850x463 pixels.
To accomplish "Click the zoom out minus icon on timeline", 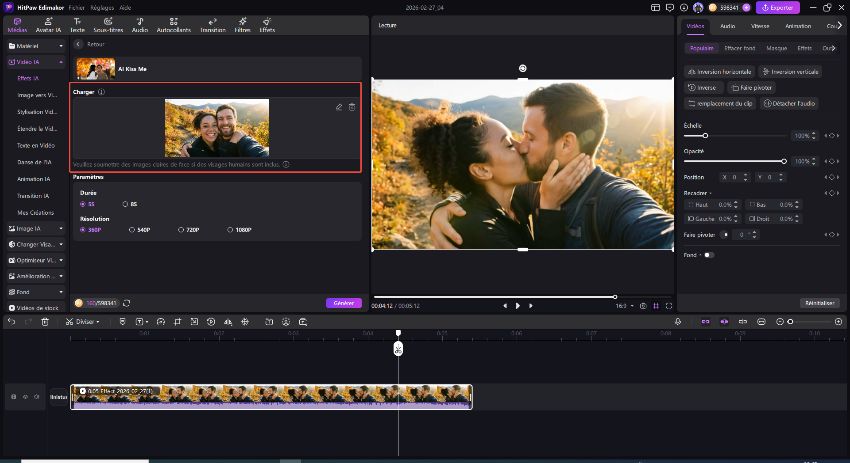I will 780,322.
